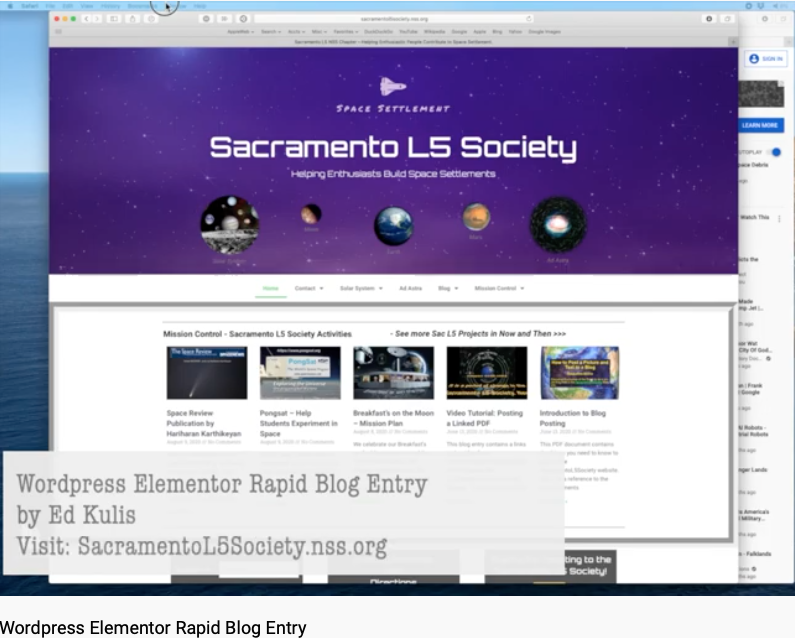Click the Sacramento L5 Society heading
This screenshot has height=638, width=795.
(393, 148)
